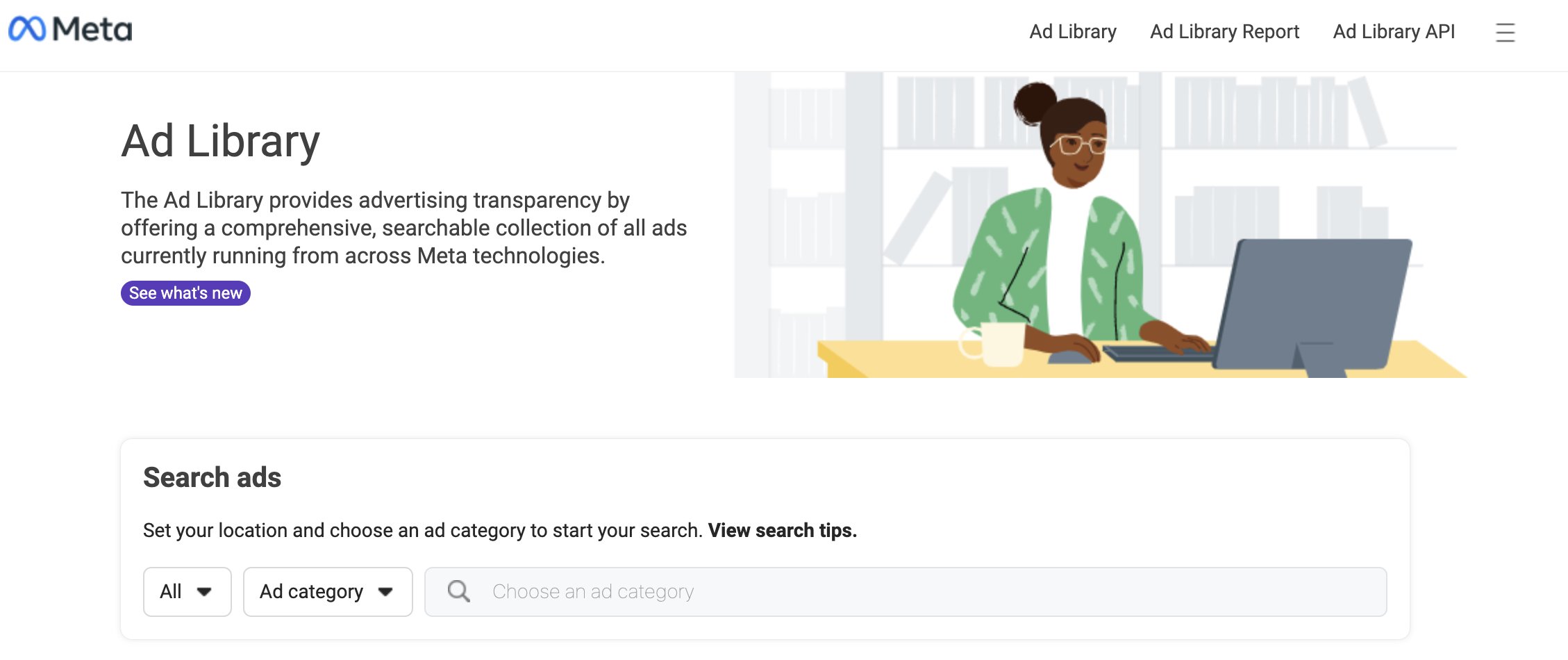Click the magnifying glass search icon
The height and width of the screenshot is (660, 1568).
pyautogui.click(x=458, y=591)
